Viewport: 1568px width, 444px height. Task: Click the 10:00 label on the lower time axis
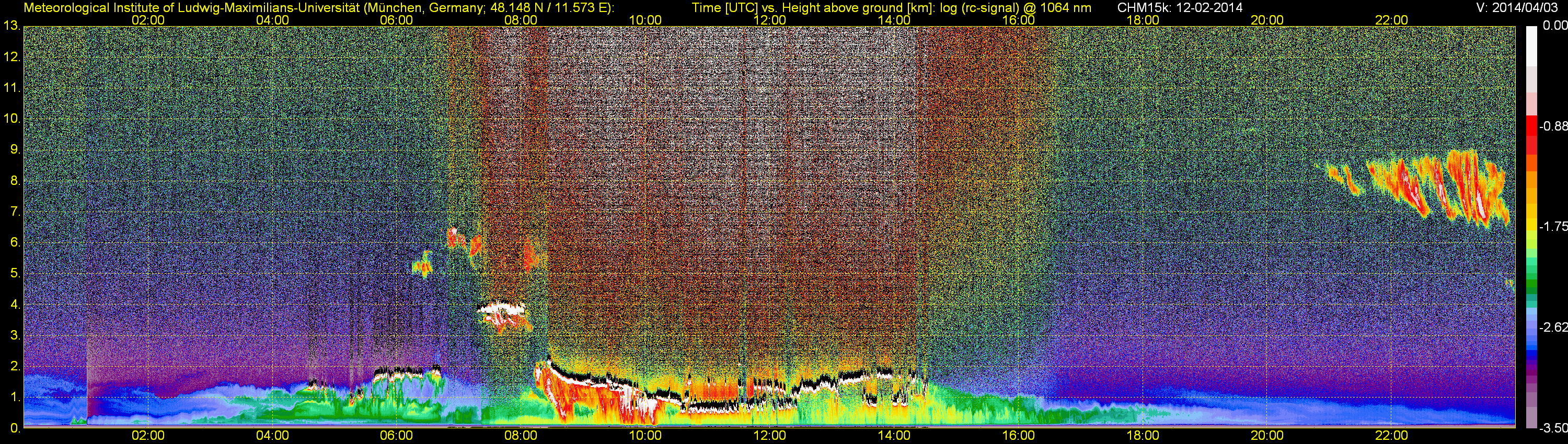click(x=645, y=436)
